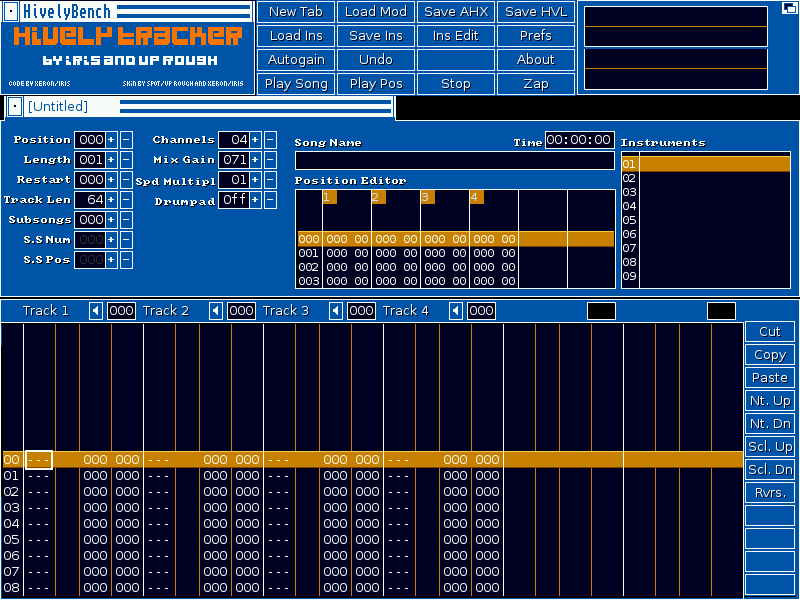This screenshot has height=600, width=800.
Task: Stop playback with the Stop button
Action: (456, 84)
